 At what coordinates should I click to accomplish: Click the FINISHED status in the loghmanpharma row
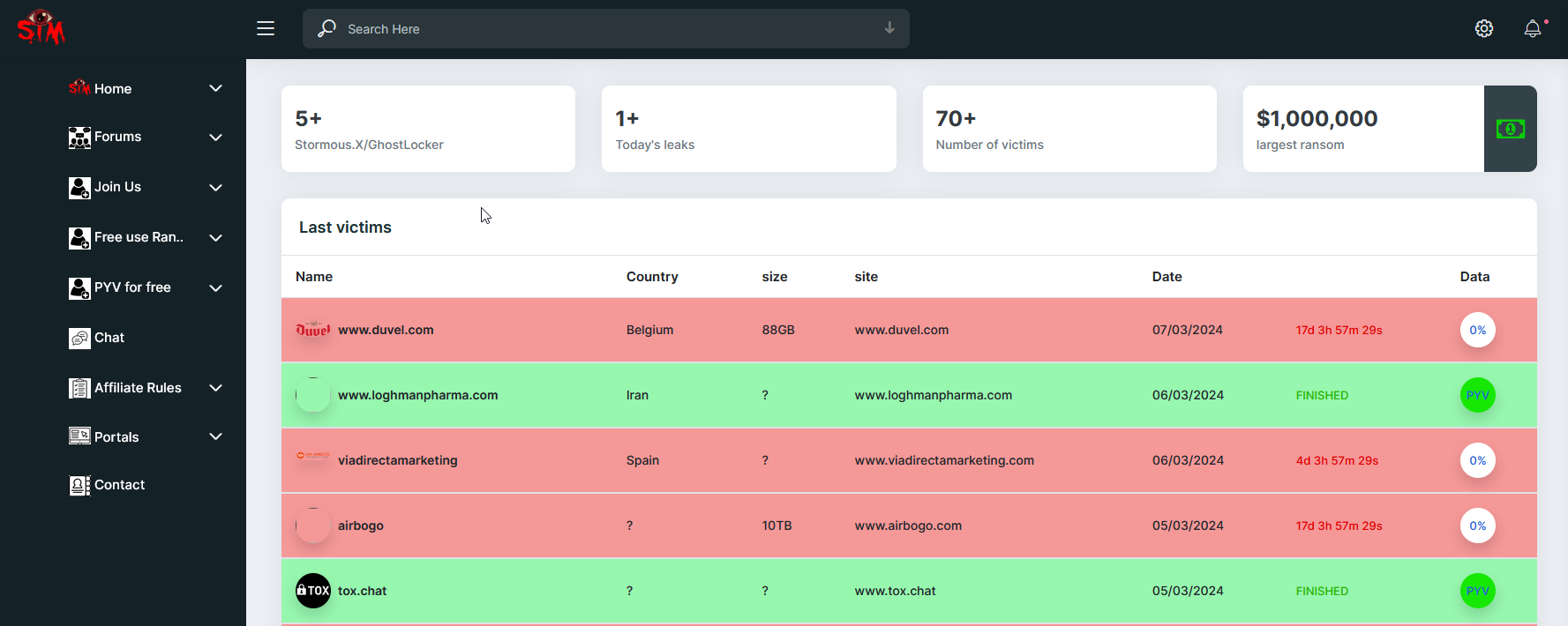click(x=1322, y=395)
